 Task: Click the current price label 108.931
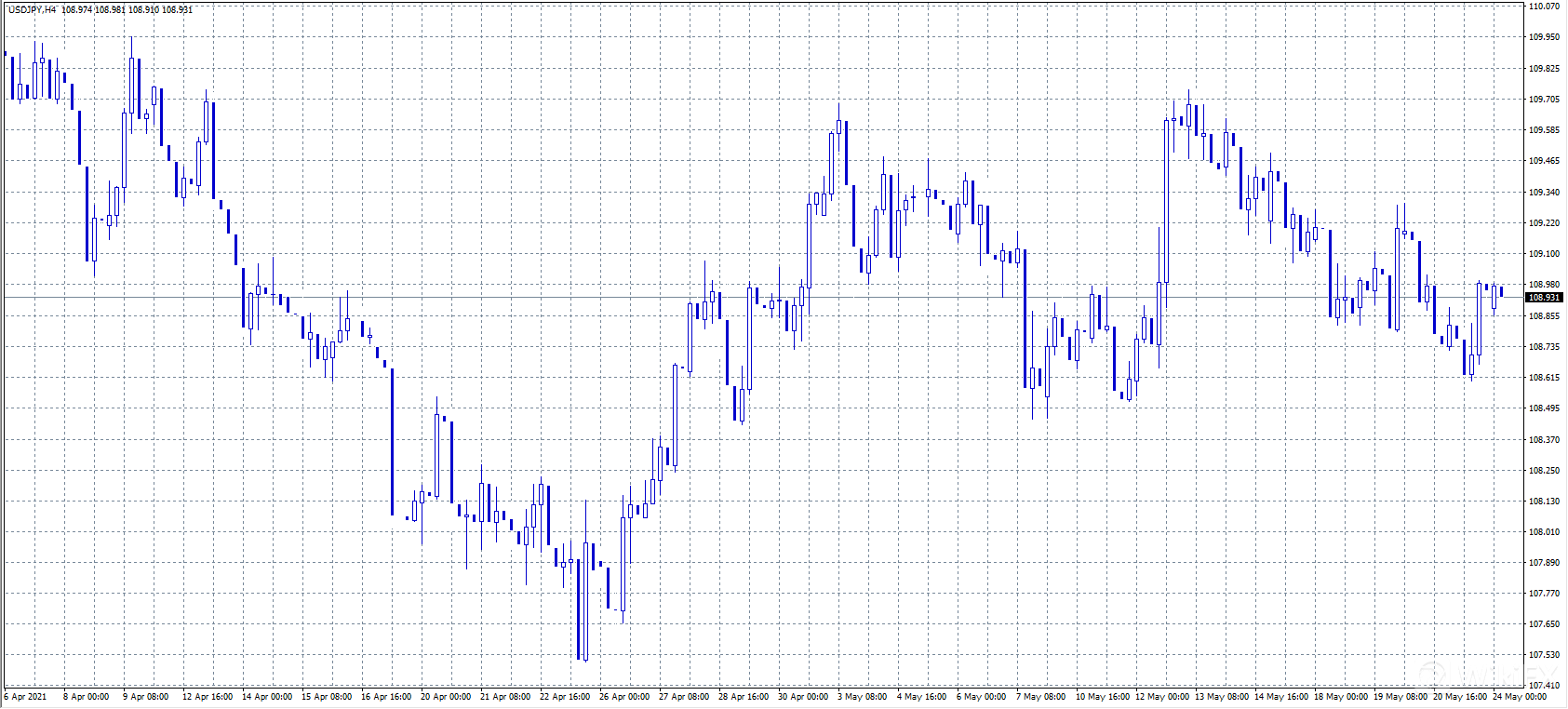[1544, 298]
